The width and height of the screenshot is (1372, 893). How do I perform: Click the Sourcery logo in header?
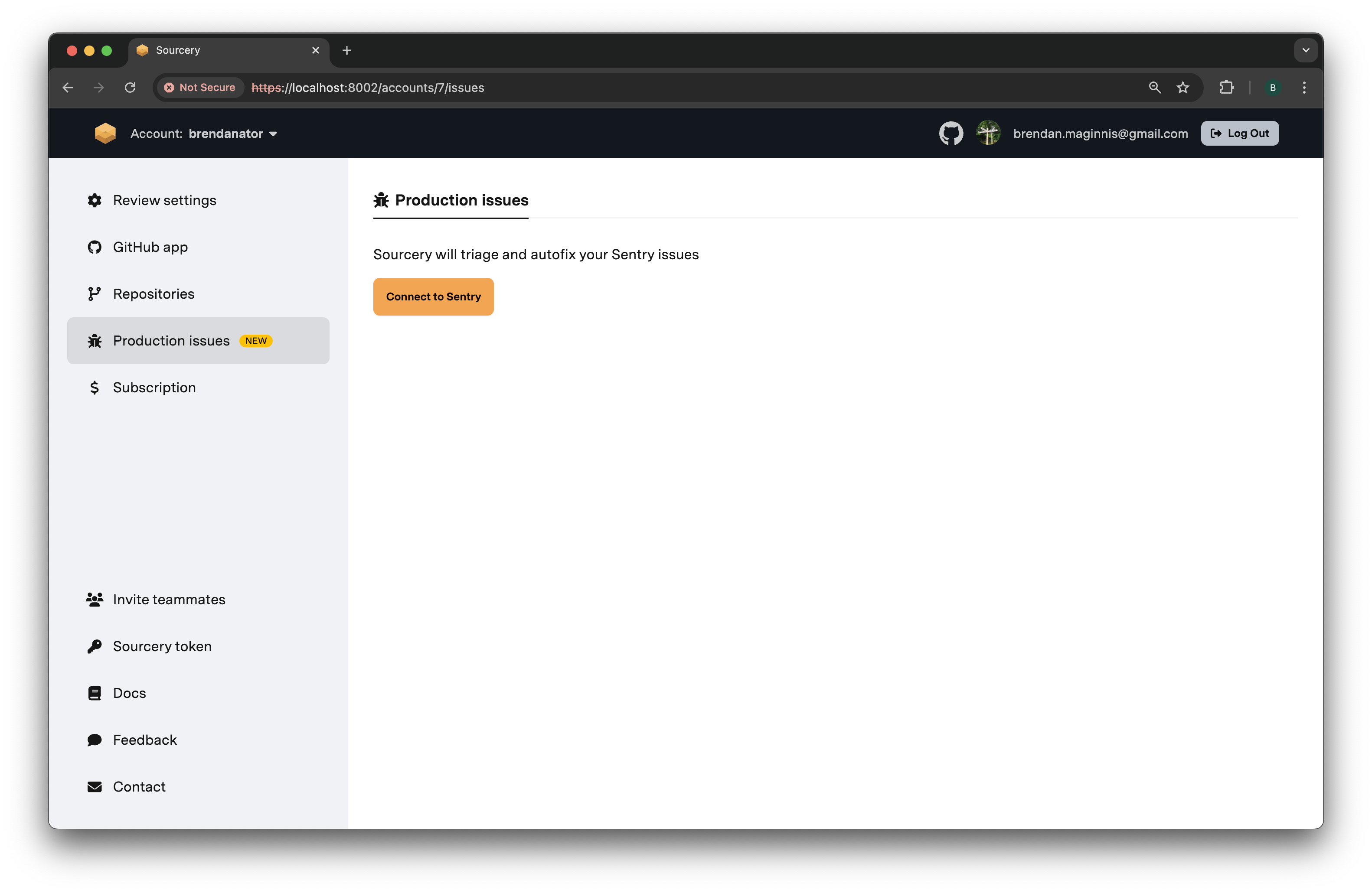(x=105, y=133)
